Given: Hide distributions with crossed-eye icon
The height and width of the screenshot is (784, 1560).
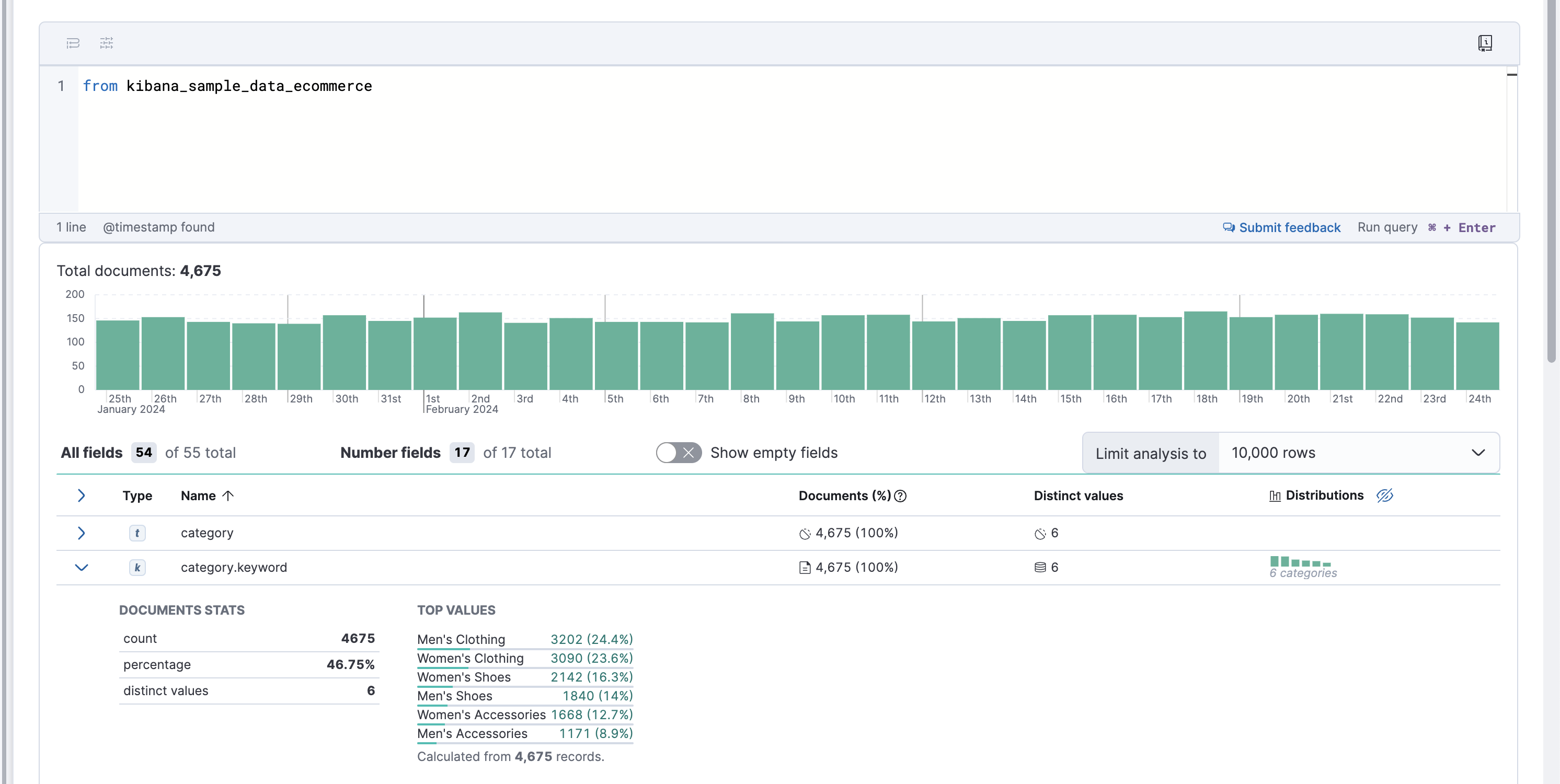Looking at the screenshot, I should (1384, 495).
